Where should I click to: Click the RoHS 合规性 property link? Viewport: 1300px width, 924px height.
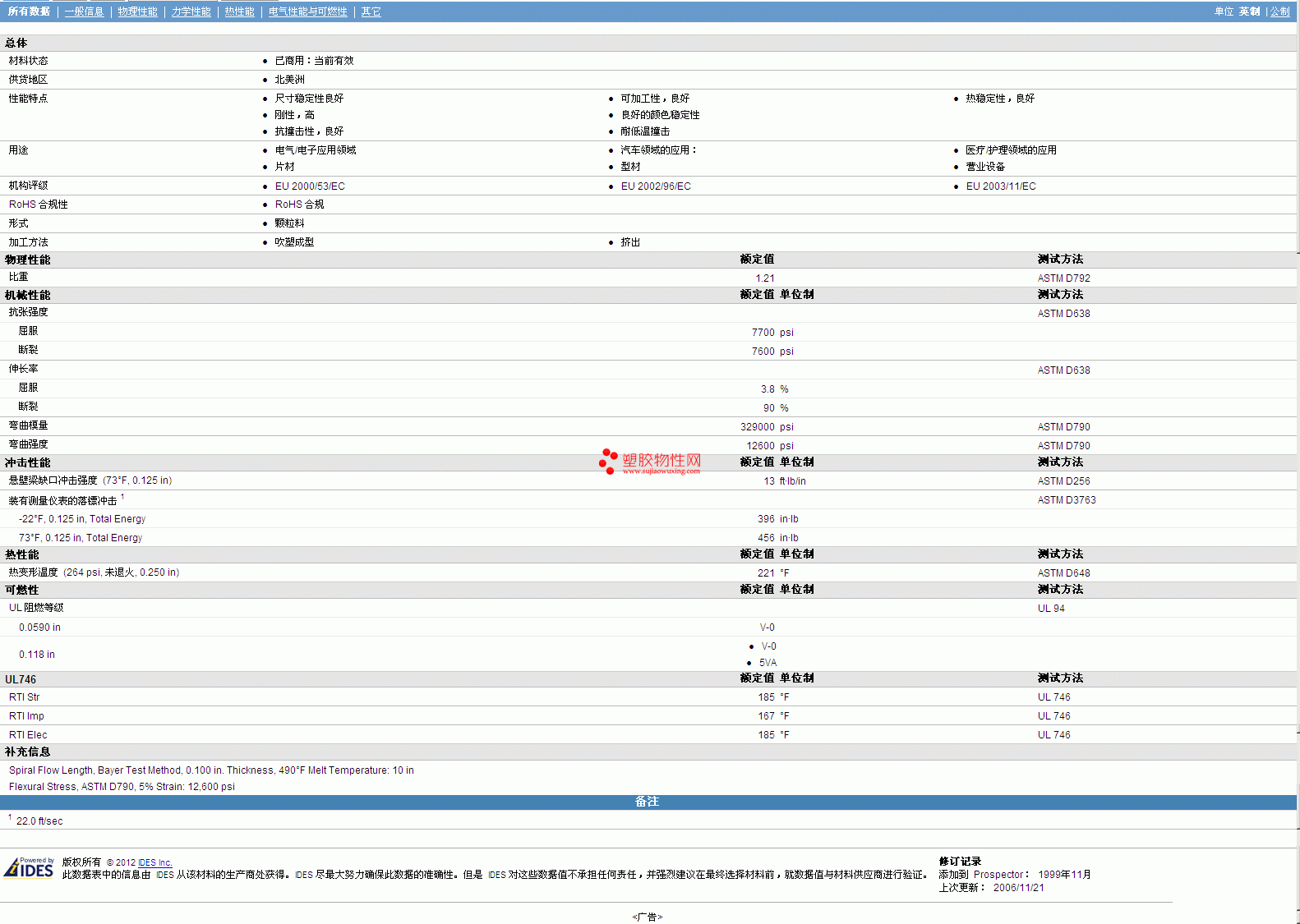point(39,205)
